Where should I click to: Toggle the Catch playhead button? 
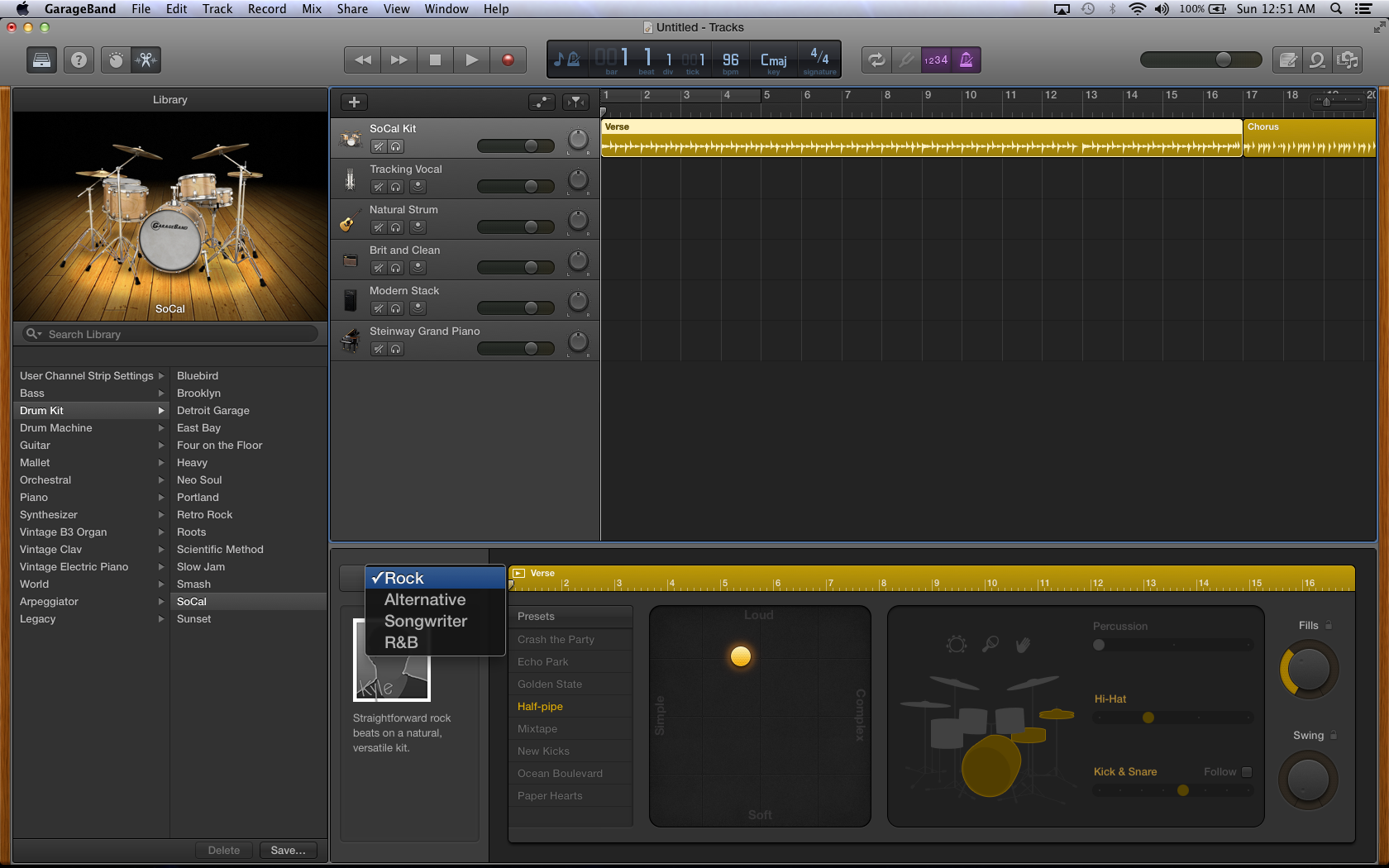click(x=575, y=102)
